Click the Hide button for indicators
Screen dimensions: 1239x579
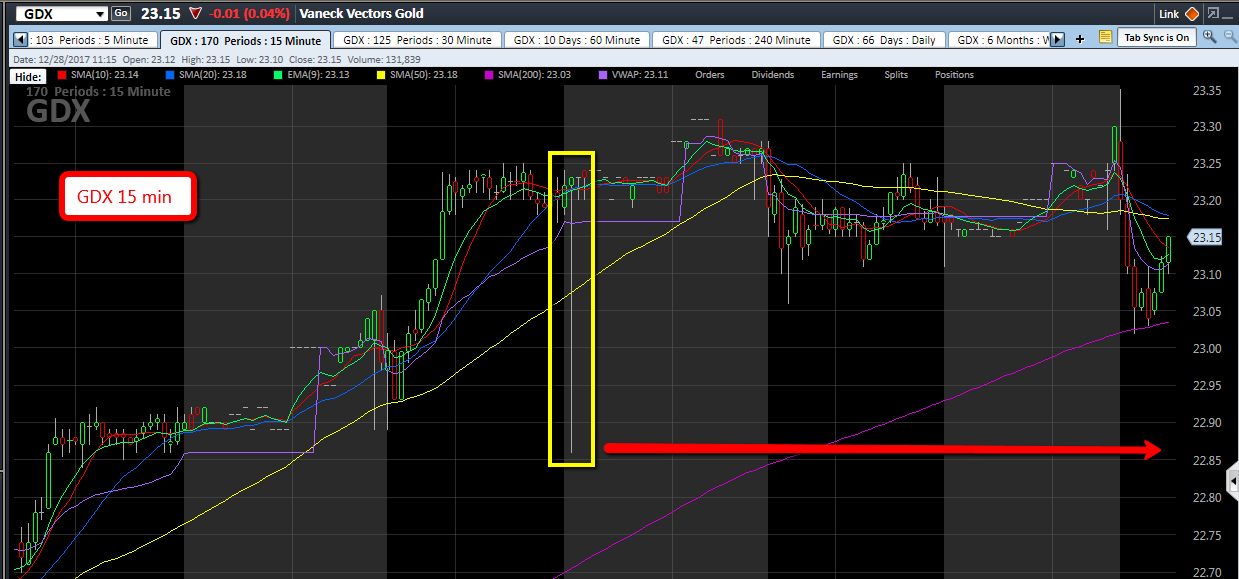27,76
